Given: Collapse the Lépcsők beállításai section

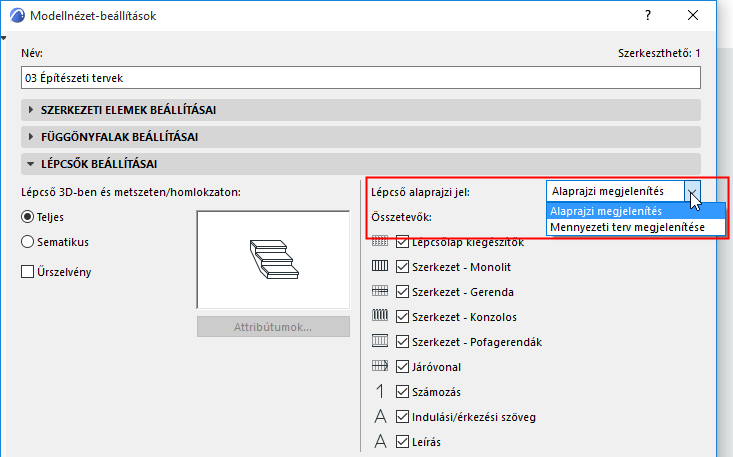Looking at the screenshot, I should coord(360,164).
